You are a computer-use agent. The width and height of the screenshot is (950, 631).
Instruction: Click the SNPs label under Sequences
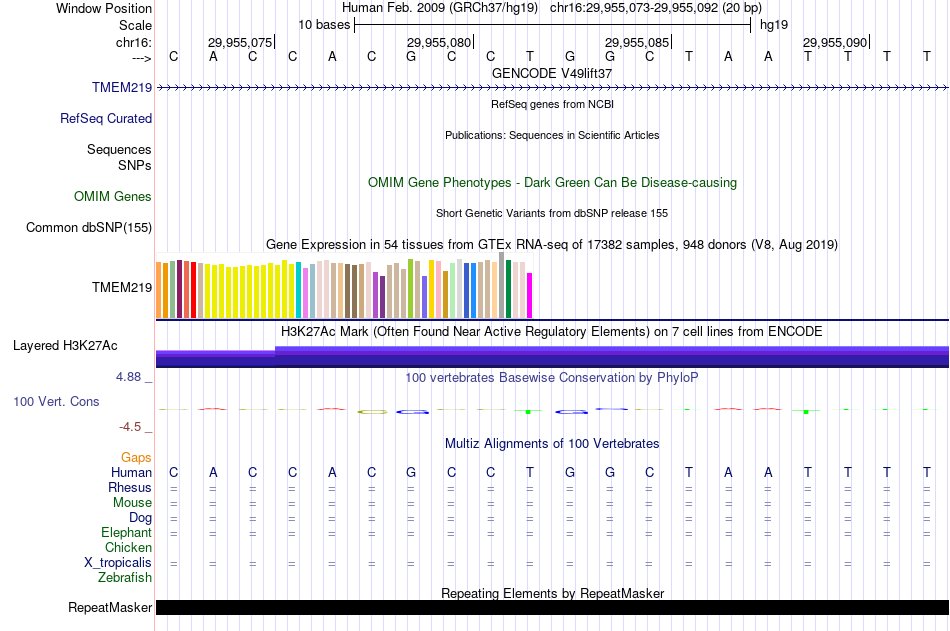coord(135,165)
